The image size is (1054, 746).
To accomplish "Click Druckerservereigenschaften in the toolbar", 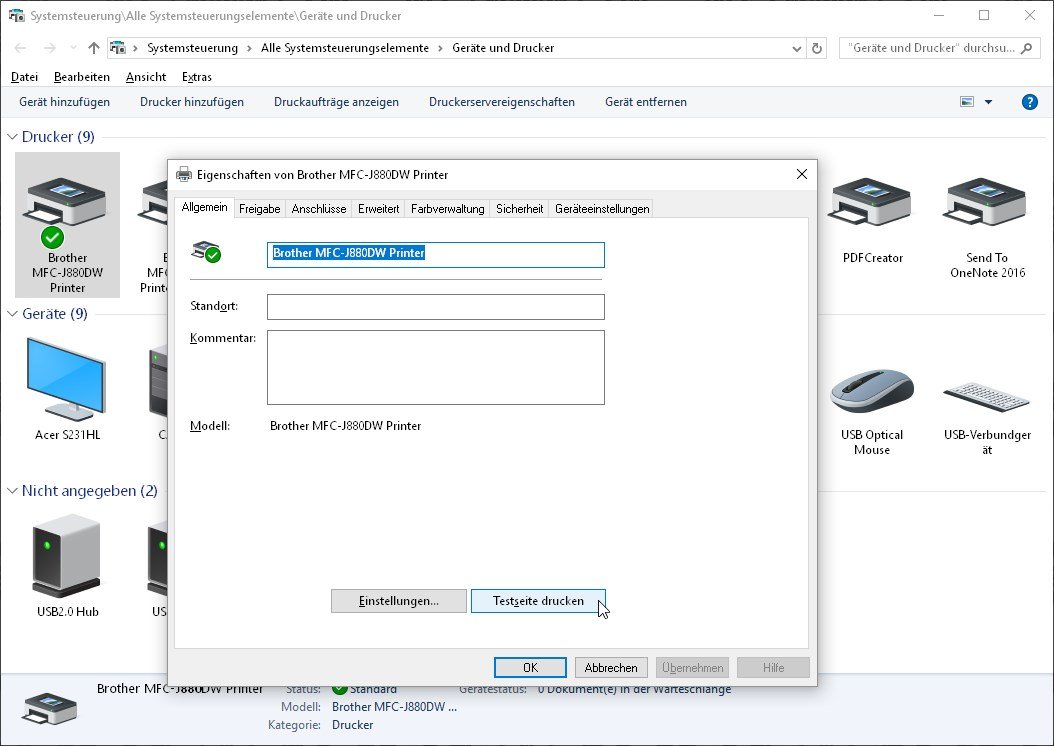I will pyautogui.click(x=502, y=101).
